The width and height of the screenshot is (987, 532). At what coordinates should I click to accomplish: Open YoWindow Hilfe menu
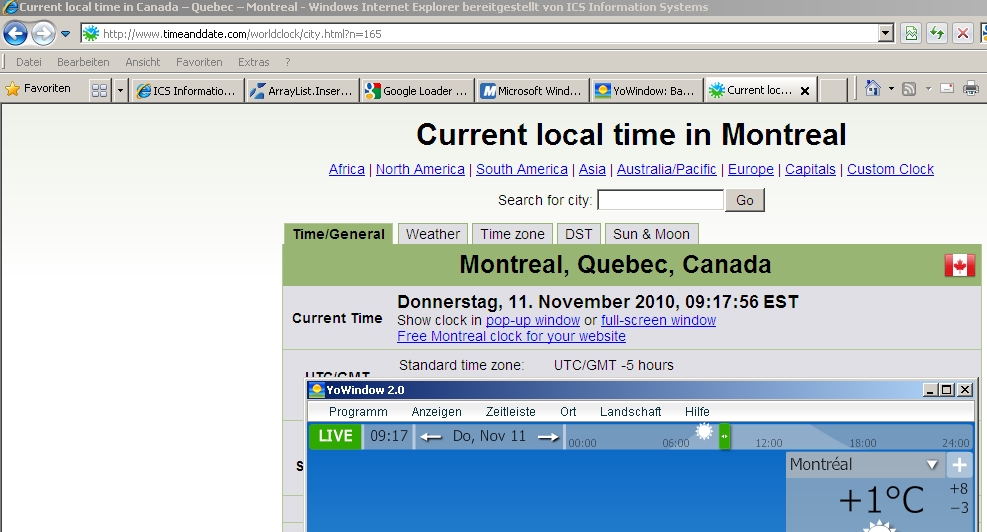(697, 412)
